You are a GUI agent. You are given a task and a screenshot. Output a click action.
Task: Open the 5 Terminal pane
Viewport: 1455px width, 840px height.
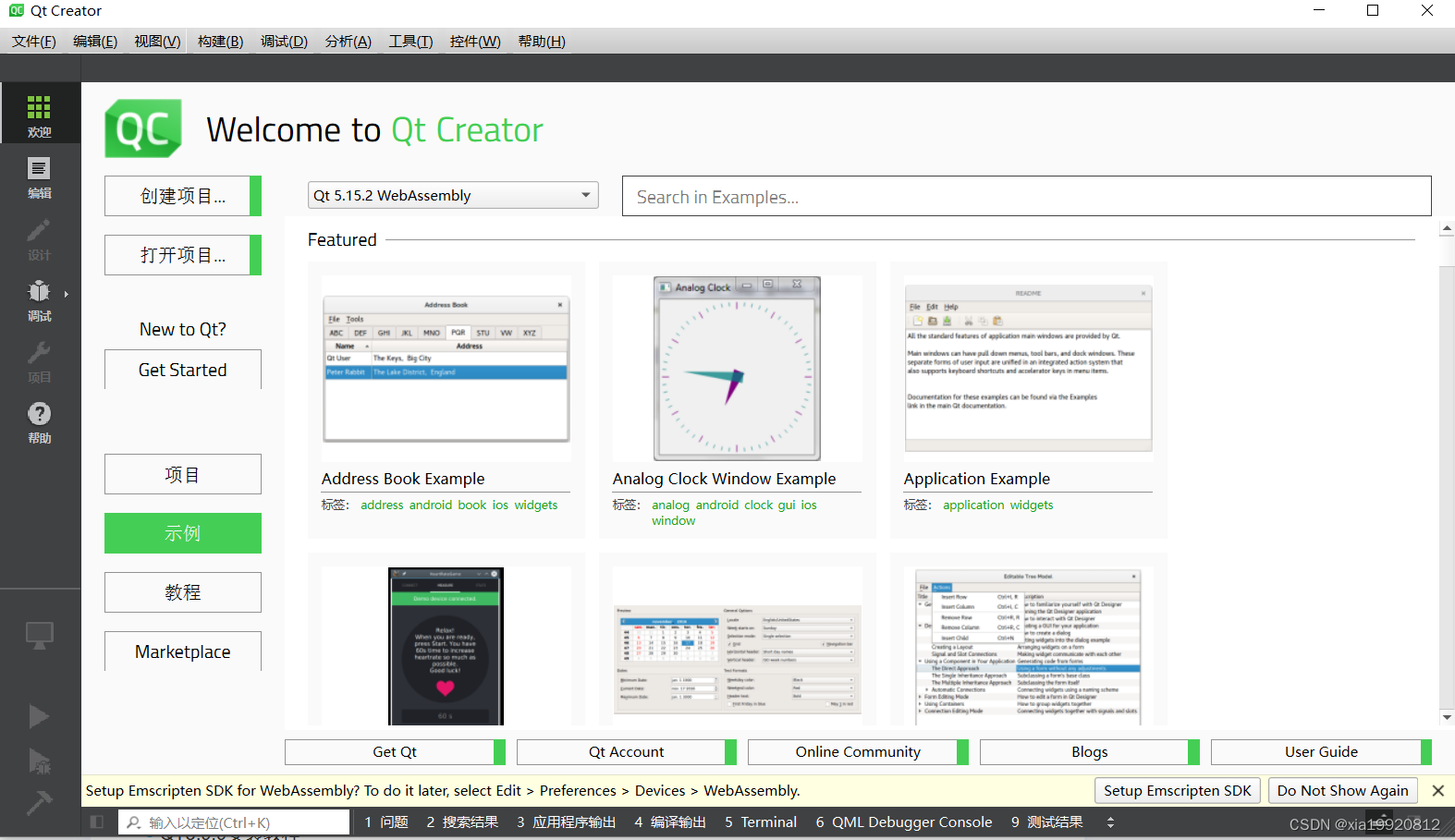click(761, 822)
